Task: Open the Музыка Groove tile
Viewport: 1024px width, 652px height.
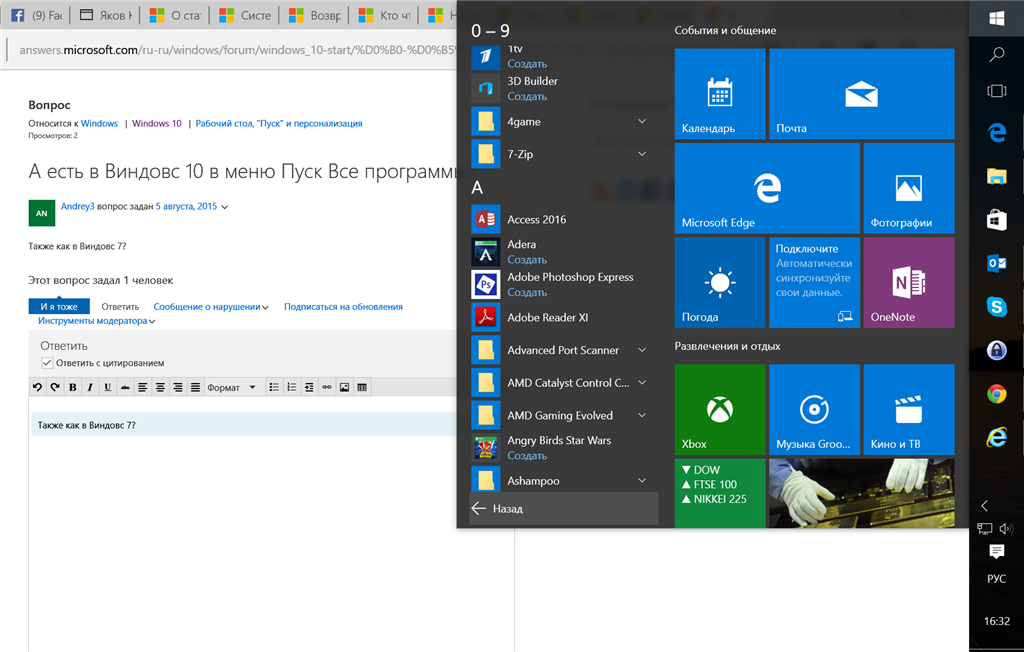Action: [814, 410]
